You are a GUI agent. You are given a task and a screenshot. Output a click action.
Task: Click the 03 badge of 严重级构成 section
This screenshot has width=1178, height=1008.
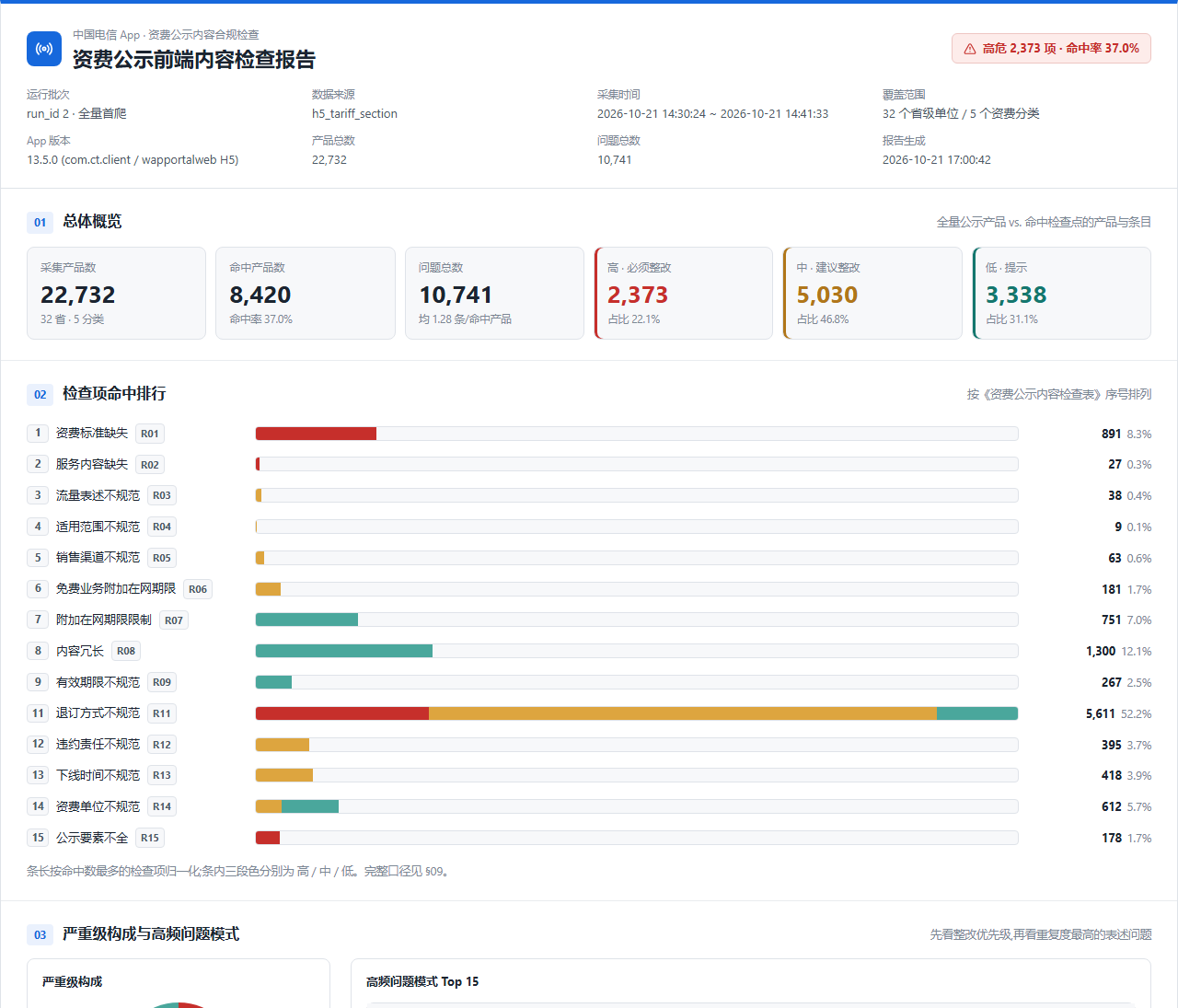(x=40, y=934)
